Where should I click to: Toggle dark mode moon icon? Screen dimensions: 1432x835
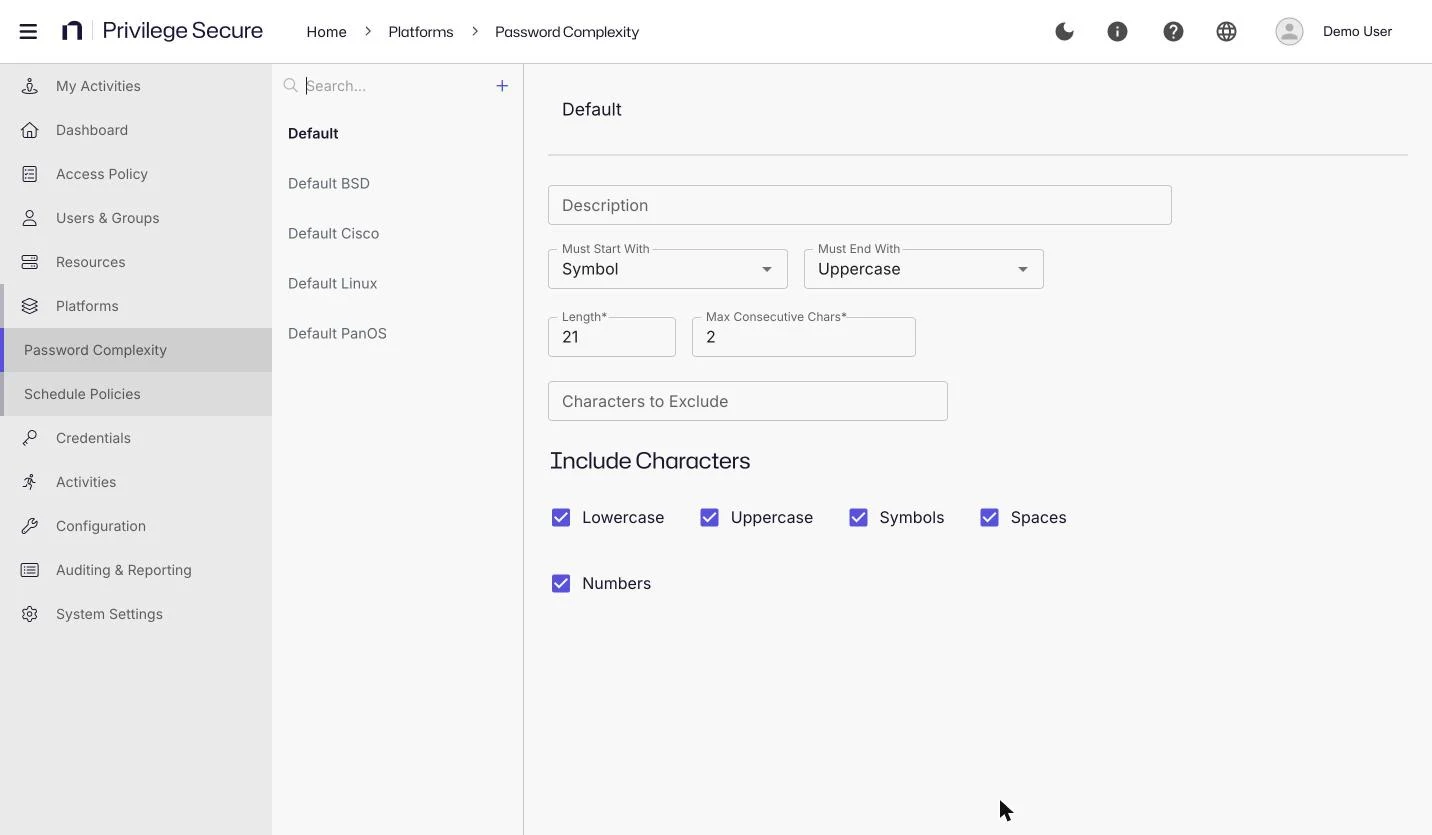(1064, 31)
